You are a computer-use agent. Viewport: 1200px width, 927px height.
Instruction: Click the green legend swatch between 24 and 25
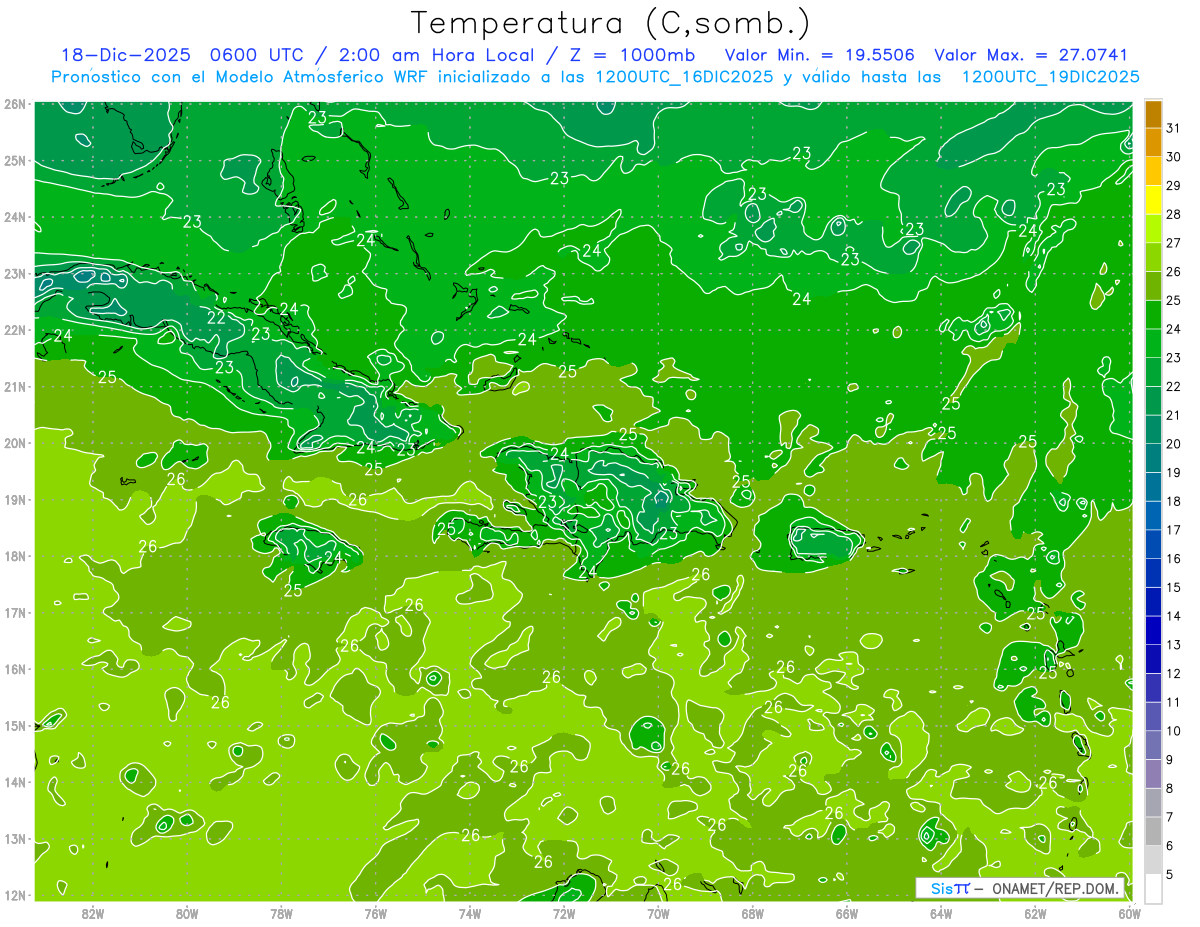(x=1153, y=315)
